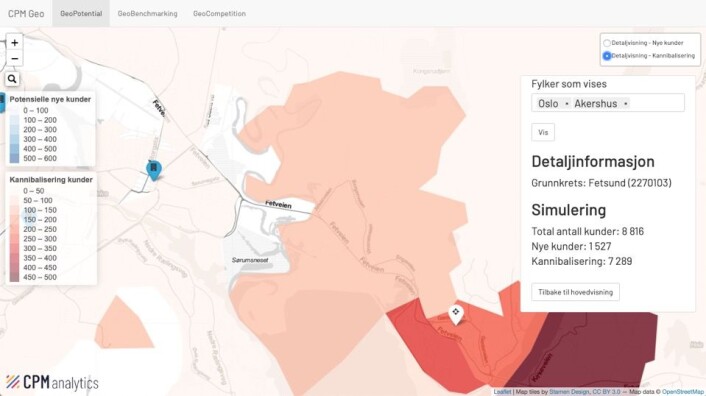Screen dimensions: 706x396
Task: Remove the Oslo tag from the county filter
Action: pos(567,104)
